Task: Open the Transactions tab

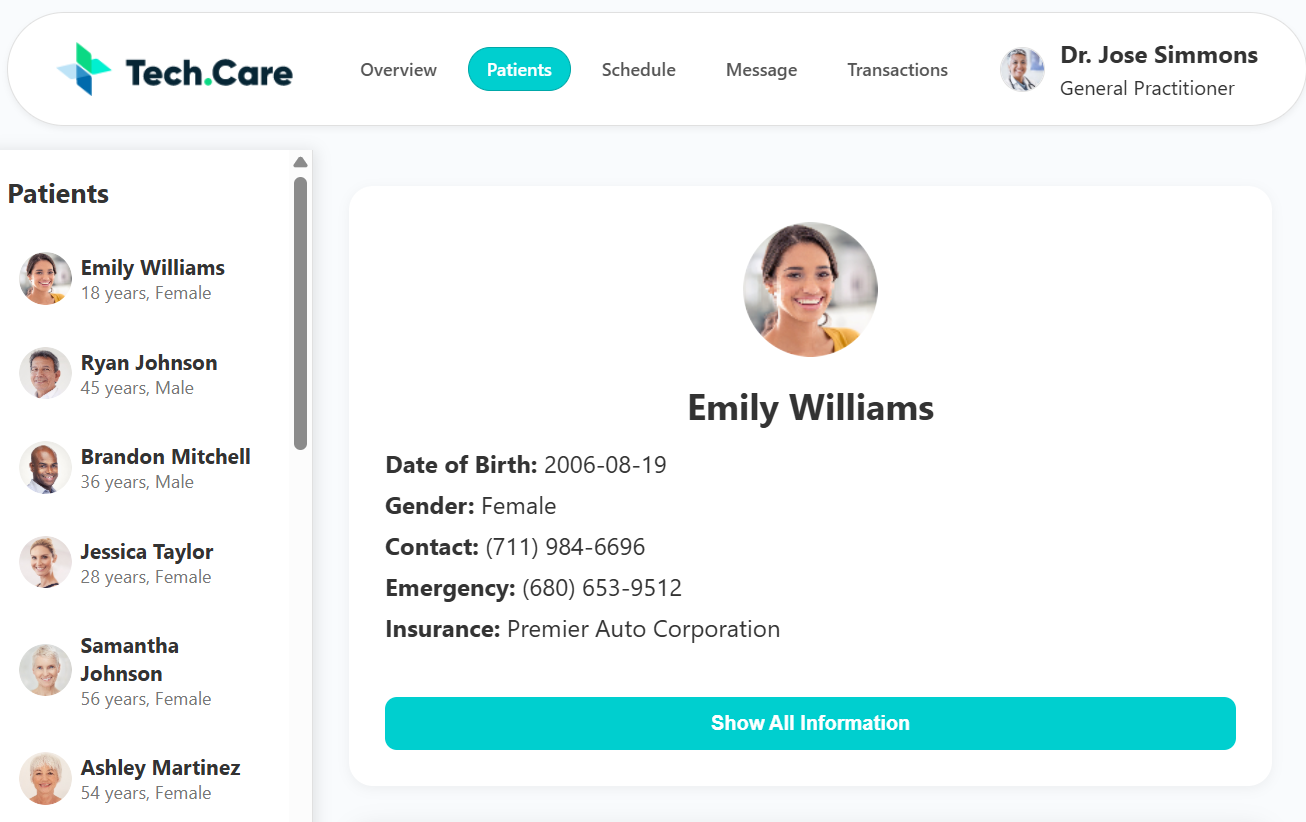Action: point(897,70)
